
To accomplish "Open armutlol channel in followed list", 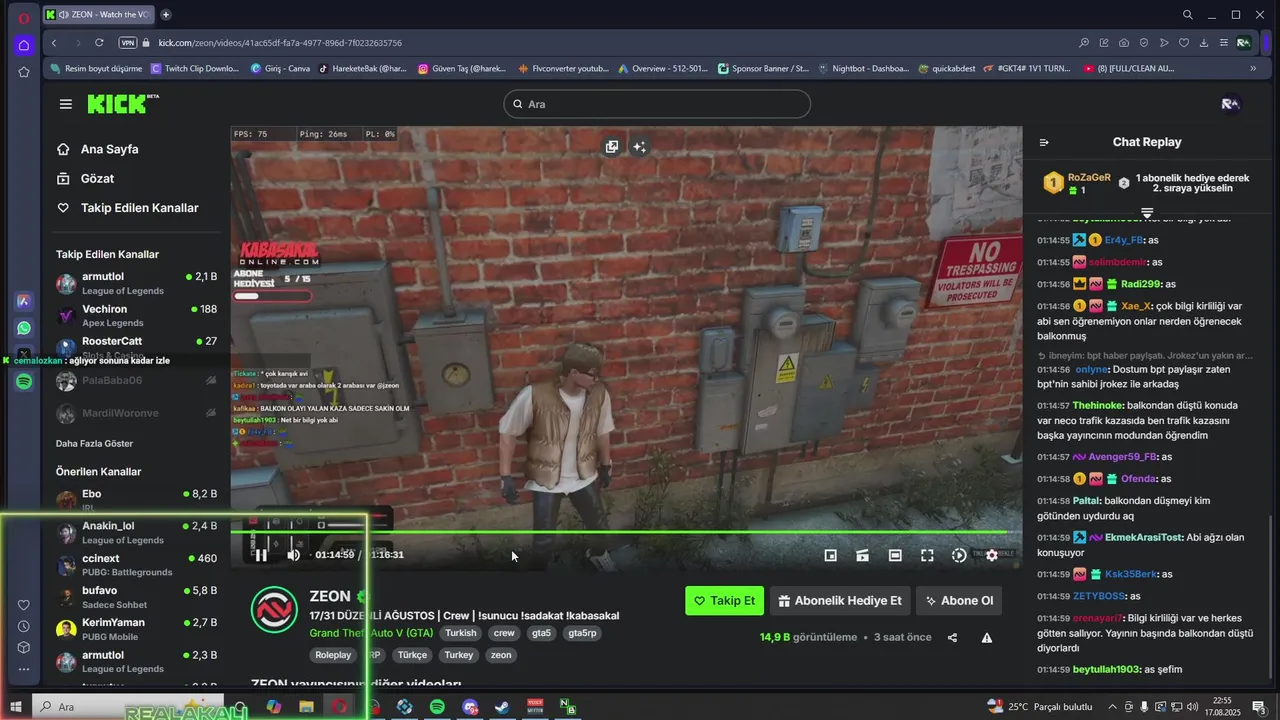I will (136, 283).
